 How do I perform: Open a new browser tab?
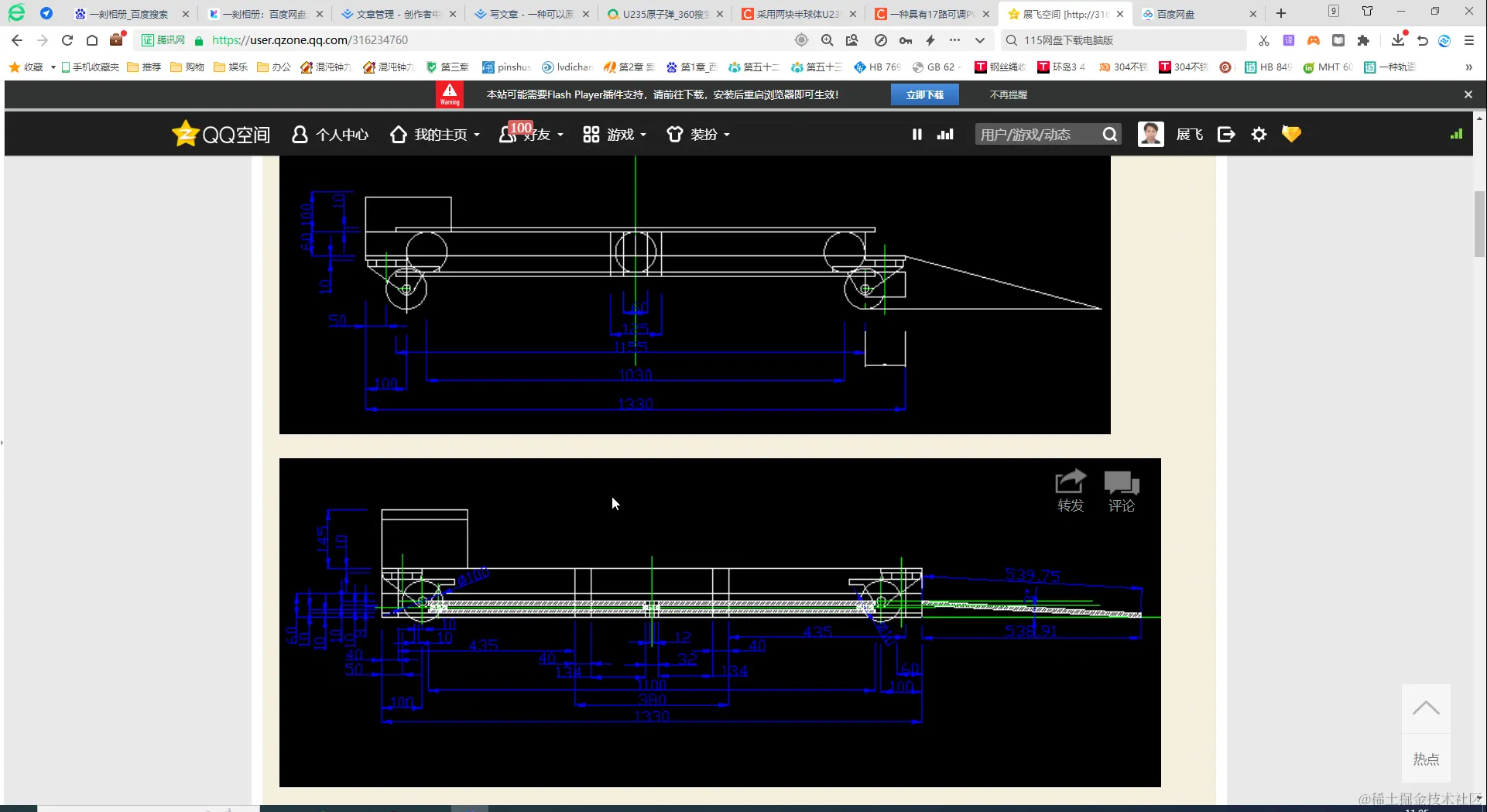[x=1281, y=13]
